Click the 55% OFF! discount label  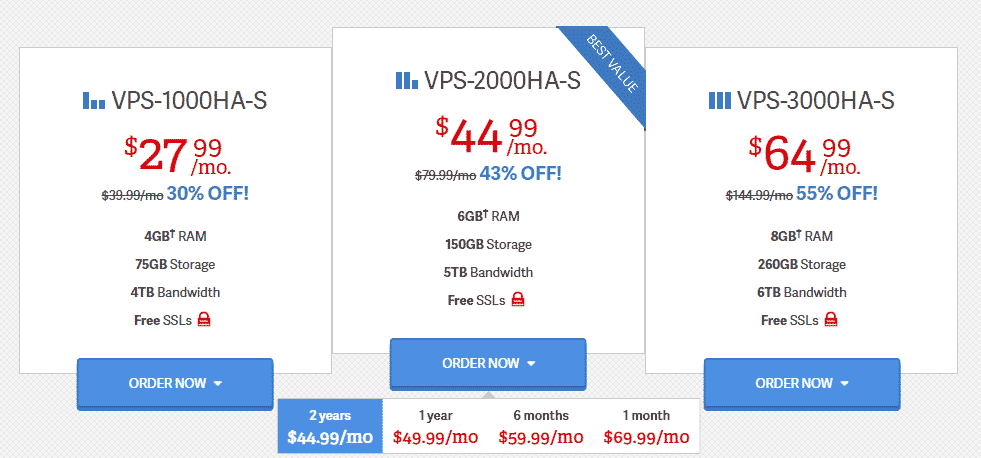tap(834, 193)
